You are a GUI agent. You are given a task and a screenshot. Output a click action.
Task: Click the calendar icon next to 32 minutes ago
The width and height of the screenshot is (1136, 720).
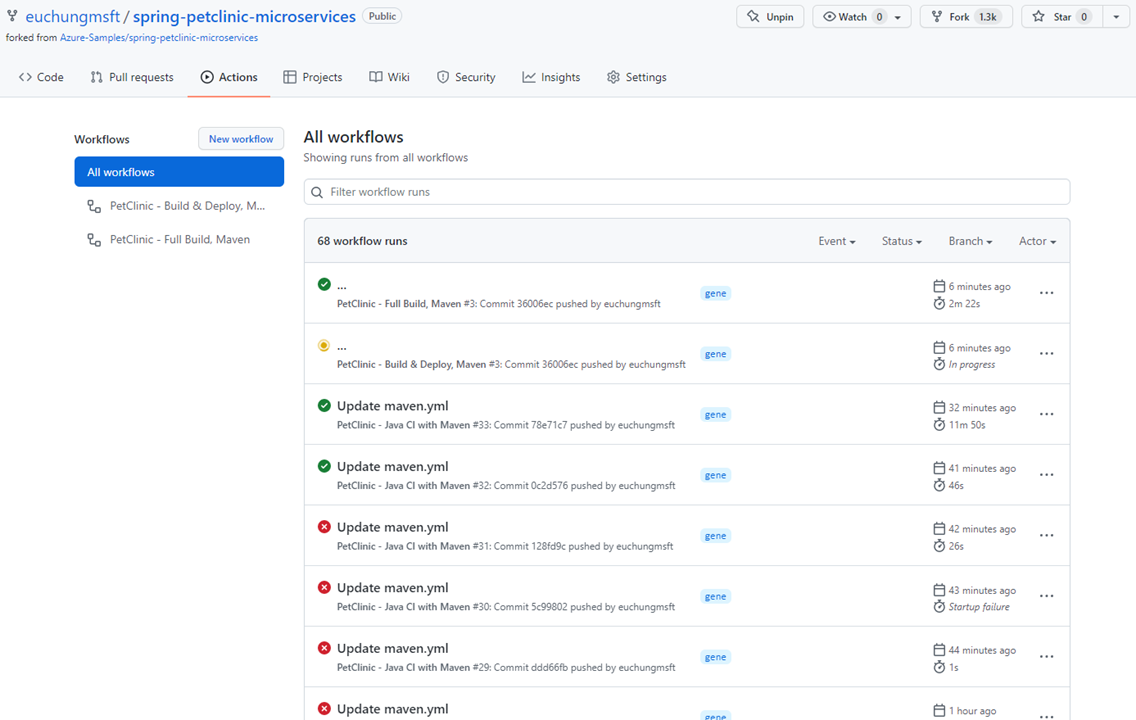(939, 407)
